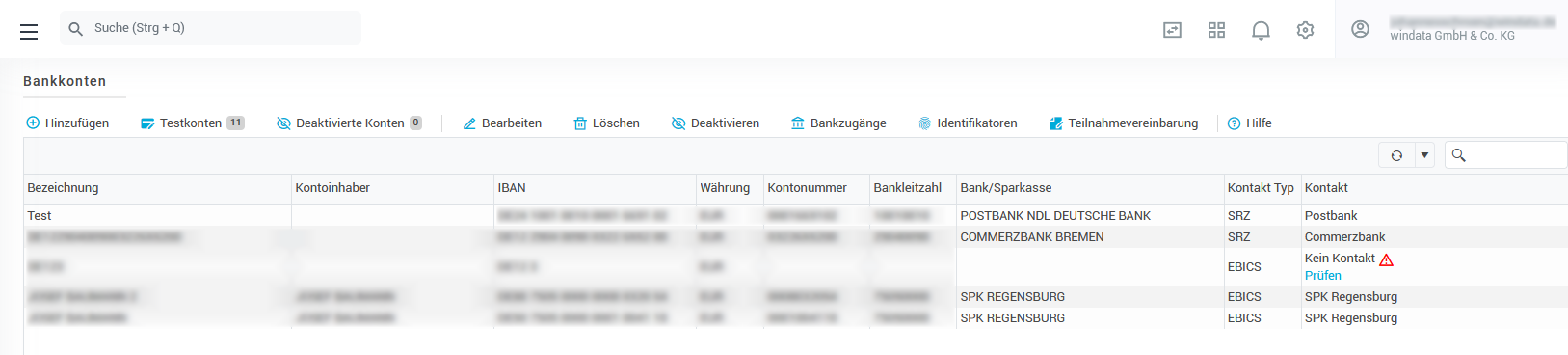The width and height of the screenshot is (1568, 355).
Task: Click the warning triangle beside Kein Kontakt
Action: 1387,259
